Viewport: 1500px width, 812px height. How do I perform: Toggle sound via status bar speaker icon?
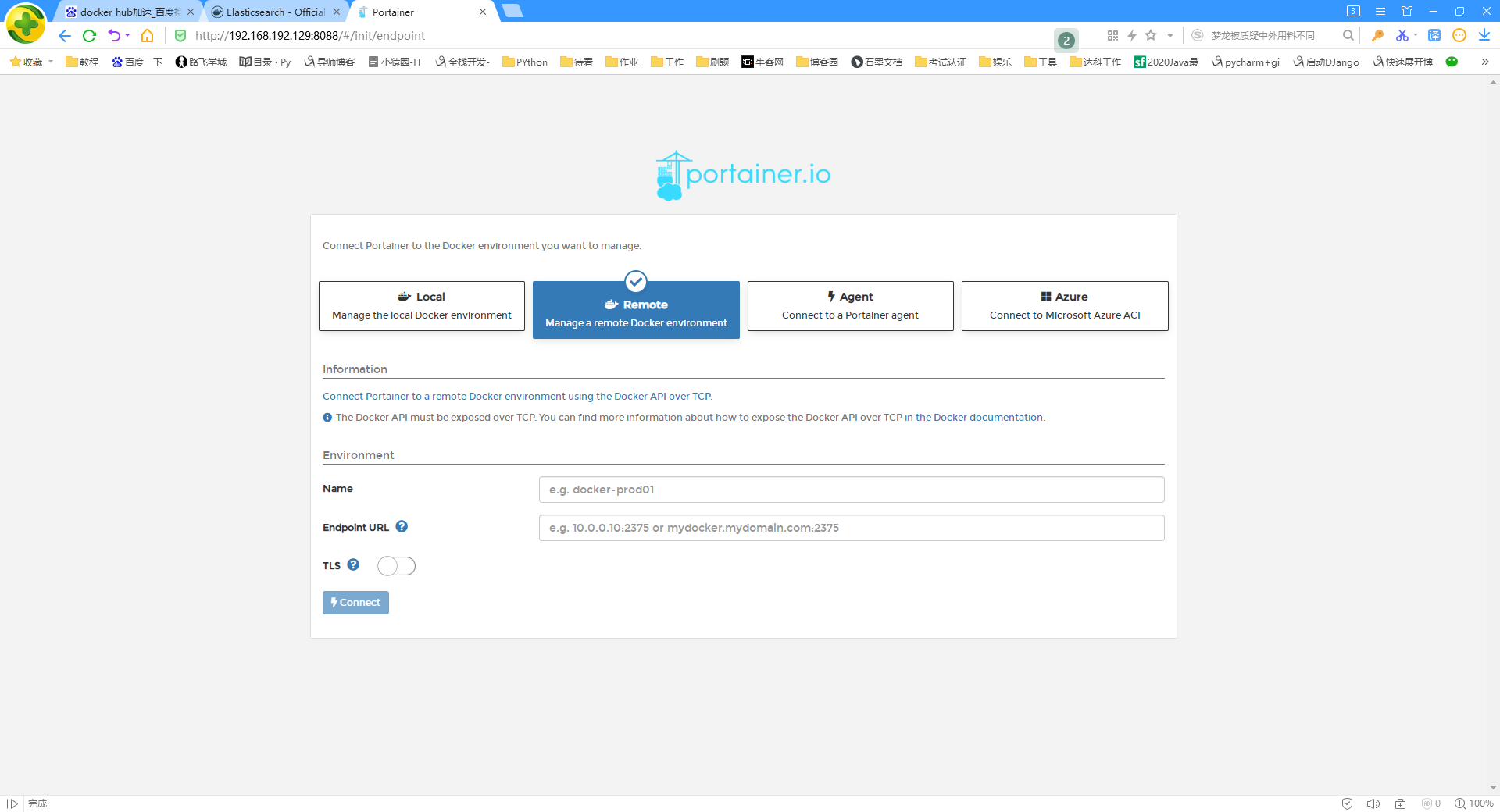(x=1373, y=803)
